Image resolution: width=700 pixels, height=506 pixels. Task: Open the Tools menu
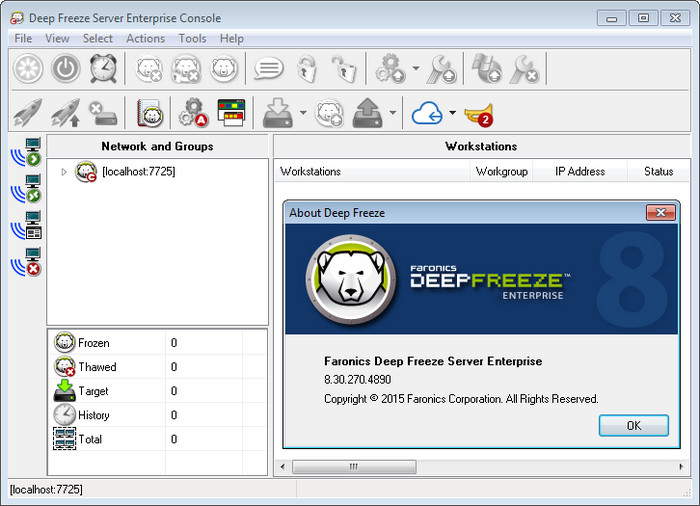(x=192, y=38)
